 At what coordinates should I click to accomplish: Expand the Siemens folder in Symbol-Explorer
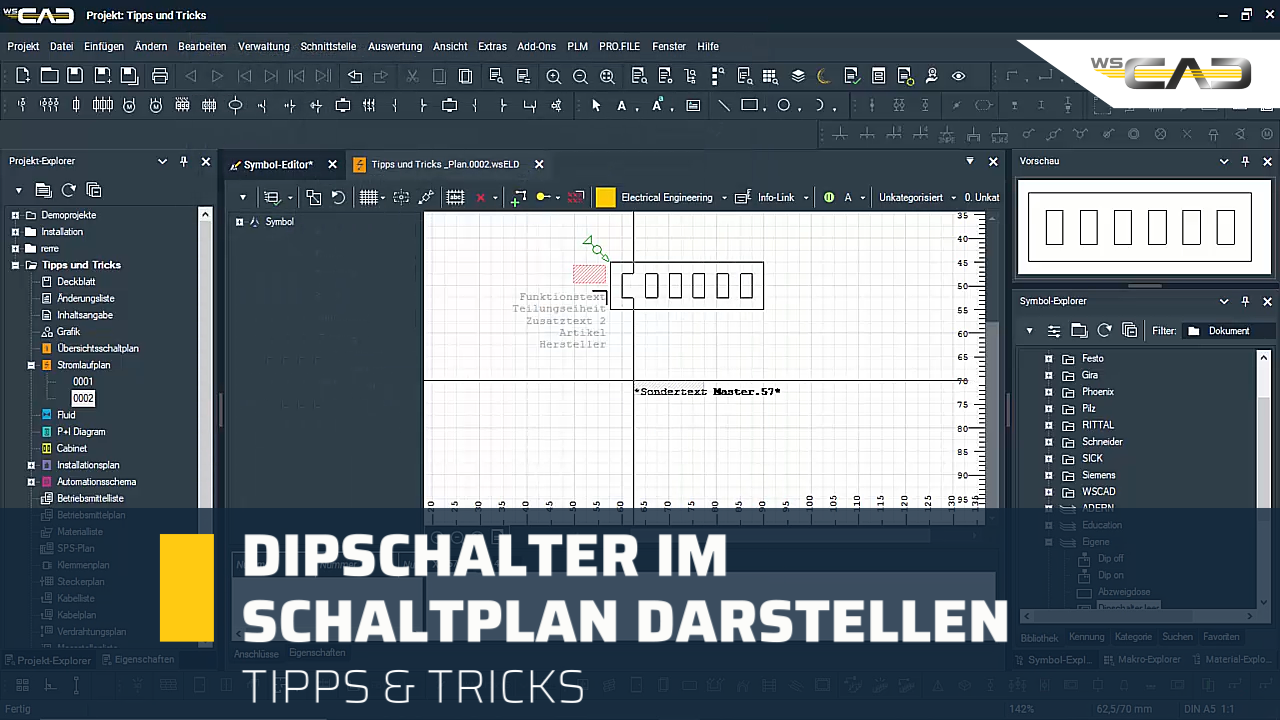[x=1048, y=475]
